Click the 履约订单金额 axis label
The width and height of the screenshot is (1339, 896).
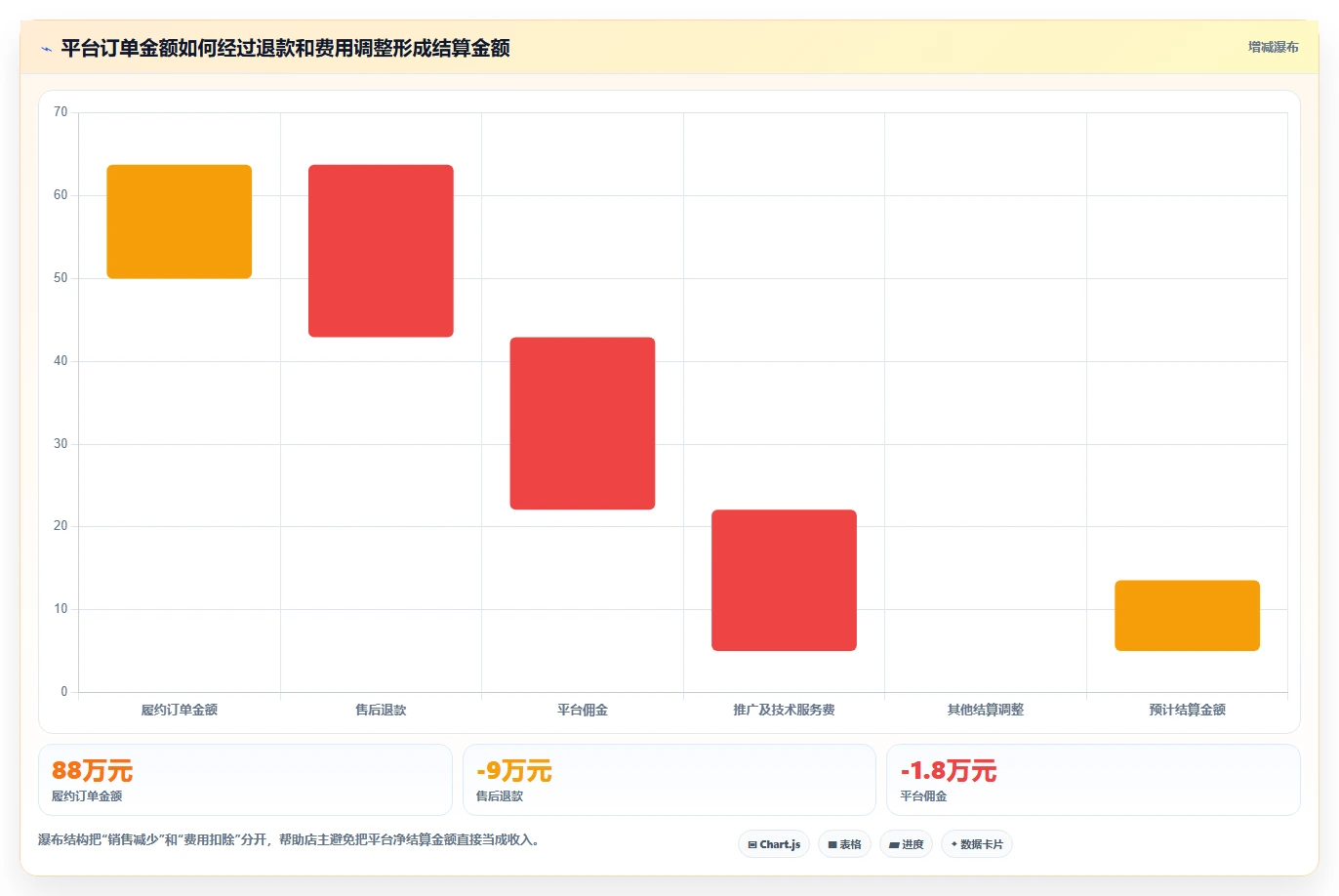coord(180,710)
